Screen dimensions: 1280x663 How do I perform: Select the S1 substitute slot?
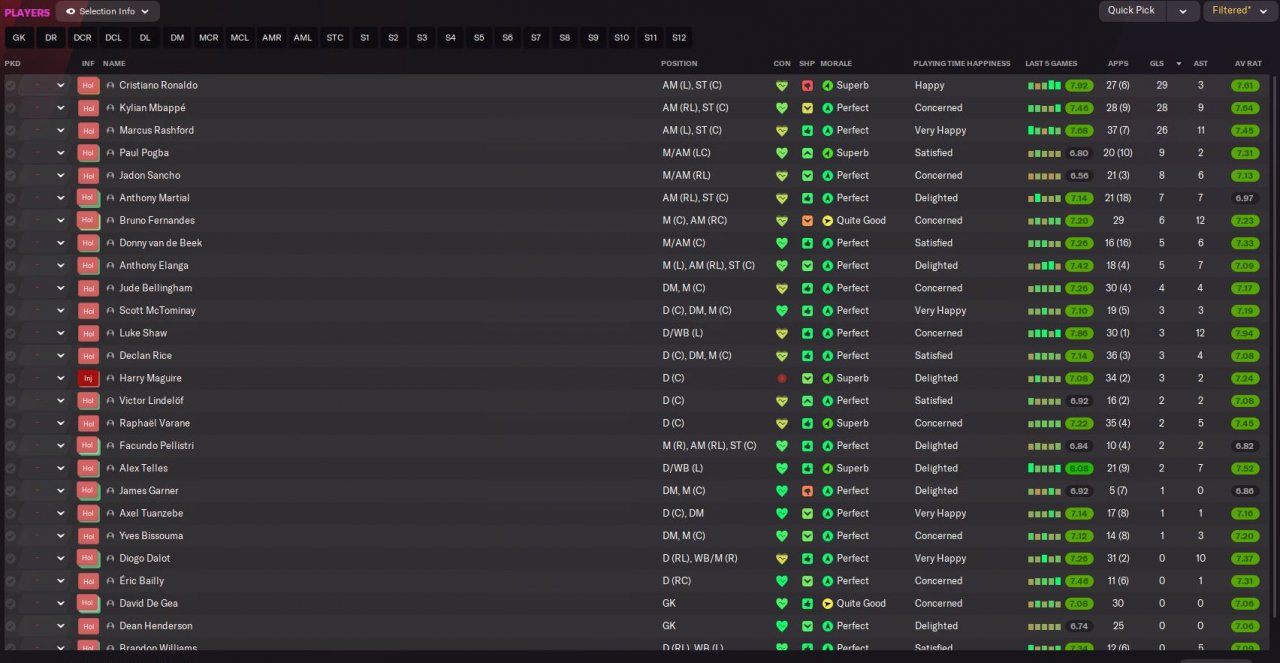[365, 38]
